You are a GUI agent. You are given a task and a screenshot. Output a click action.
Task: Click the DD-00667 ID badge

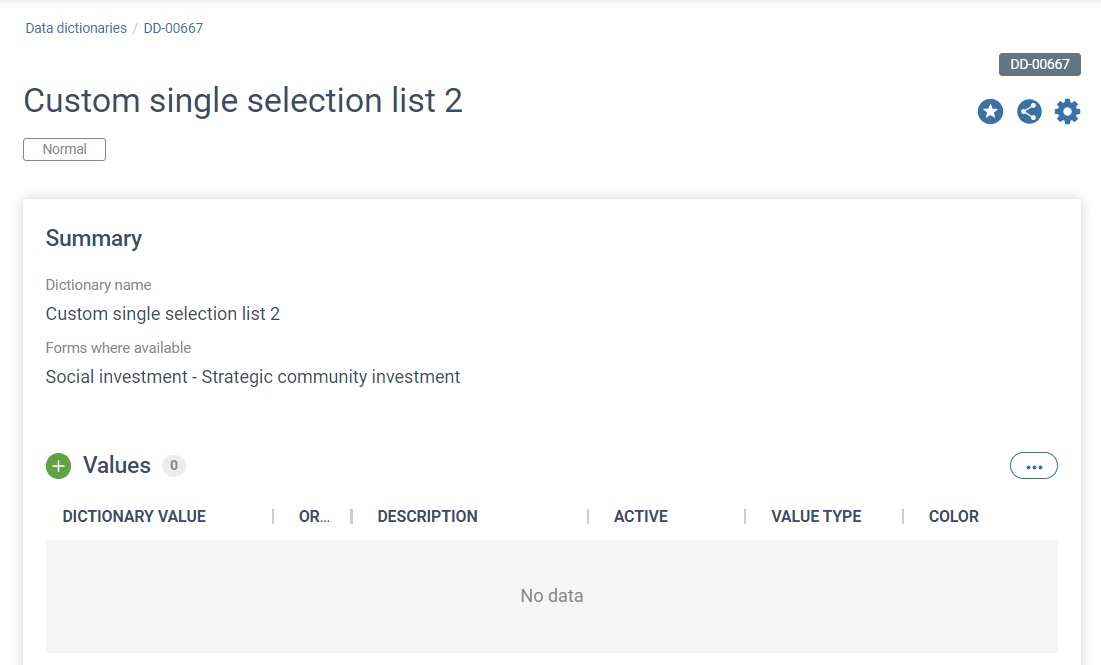[x=1039, y=64]
